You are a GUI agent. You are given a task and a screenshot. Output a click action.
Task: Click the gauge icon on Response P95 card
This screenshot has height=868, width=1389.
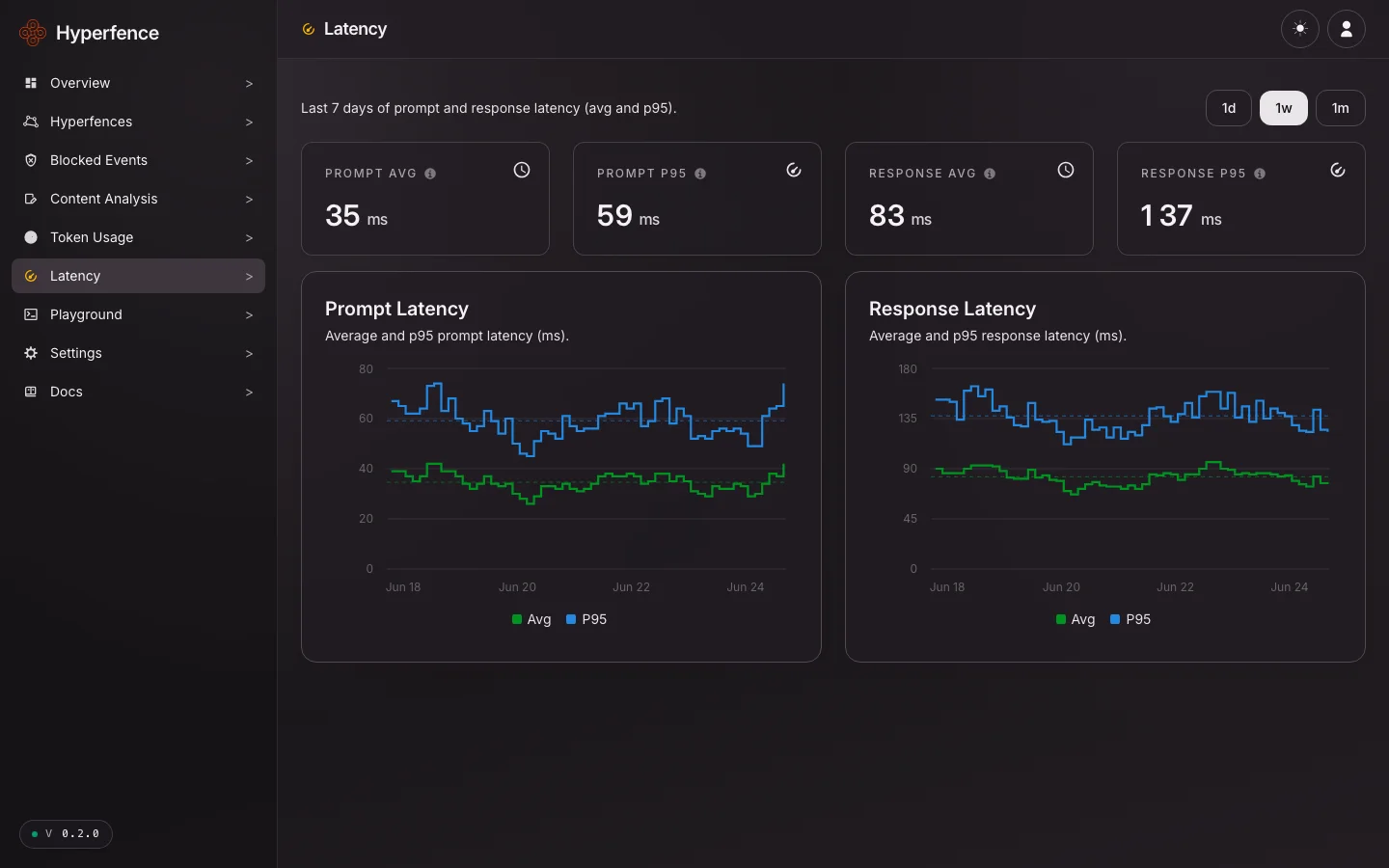[x=1338, y=170]
